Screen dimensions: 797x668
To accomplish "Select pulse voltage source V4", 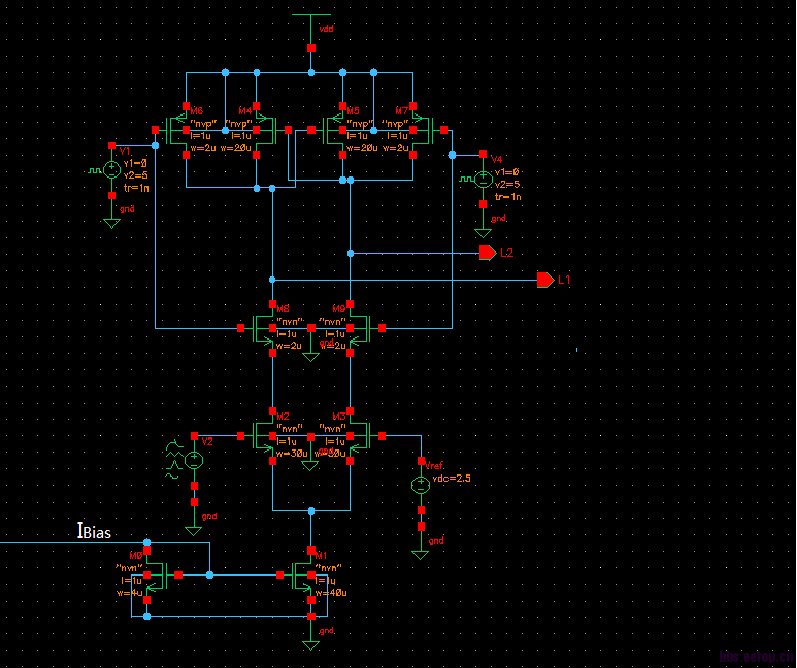I will coord(483,179).
